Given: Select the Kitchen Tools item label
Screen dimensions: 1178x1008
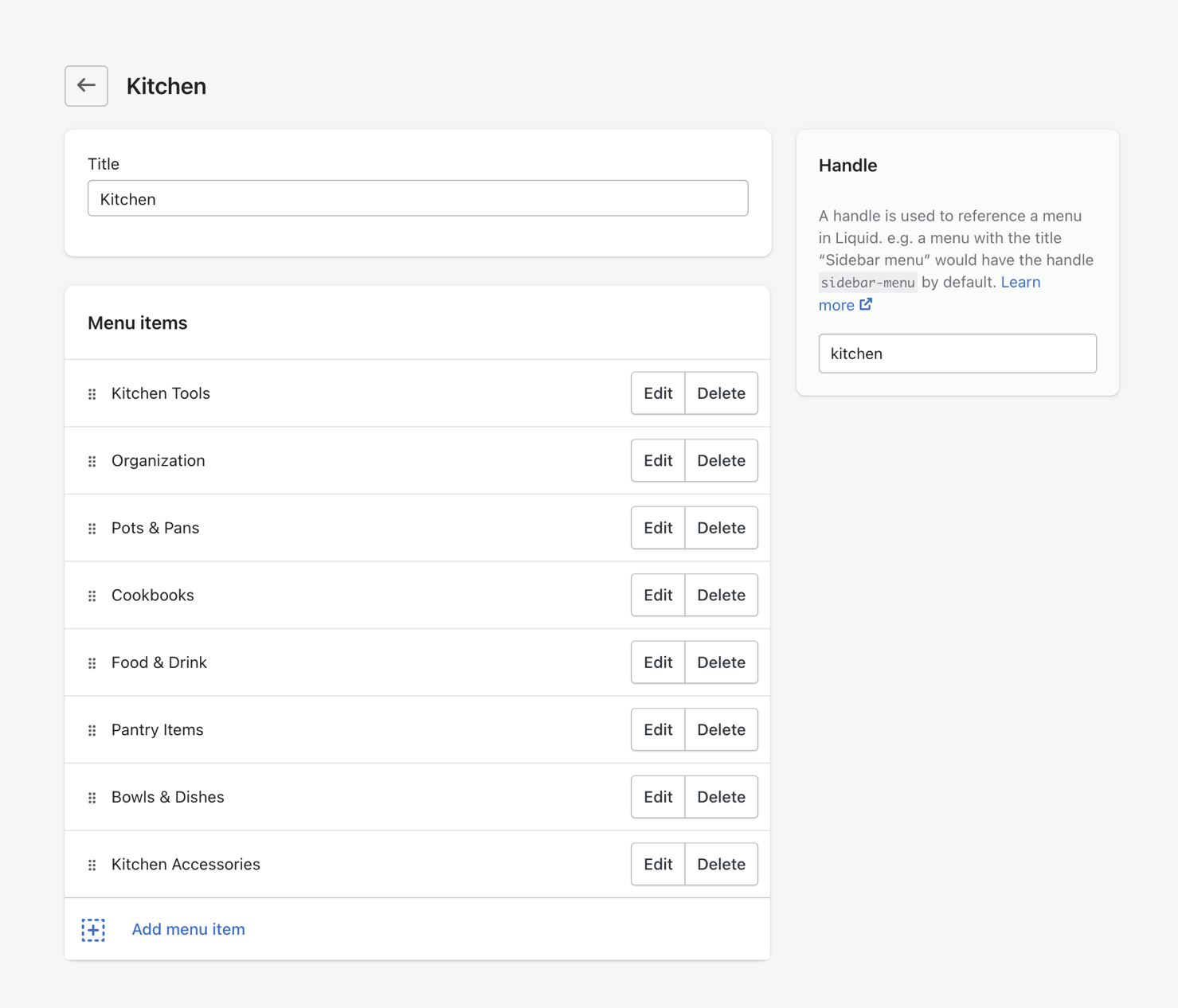Looking at the screenshot, I should coord(161,393).
